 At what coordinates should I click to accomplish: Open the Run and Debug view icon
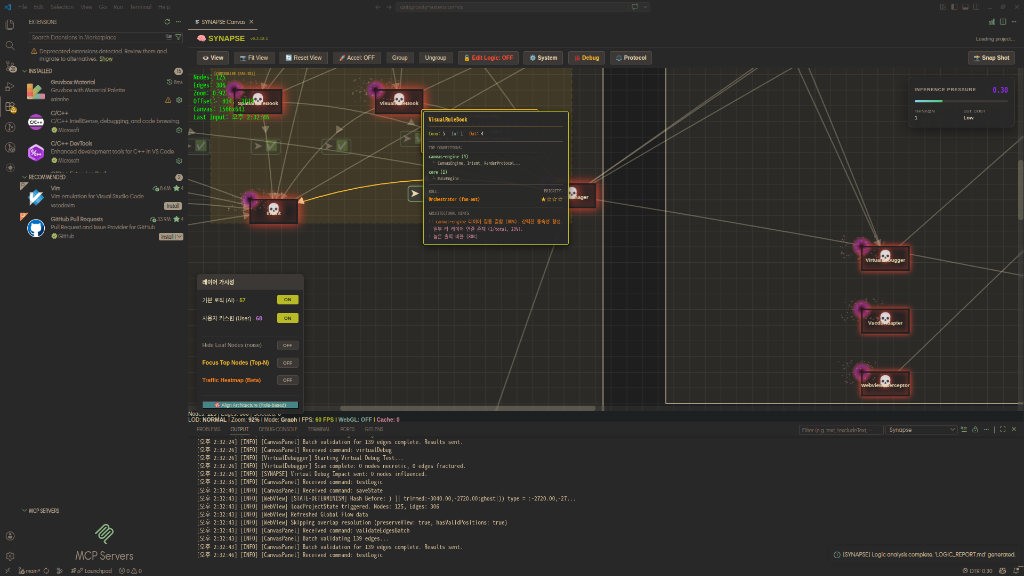click(10, 87)
